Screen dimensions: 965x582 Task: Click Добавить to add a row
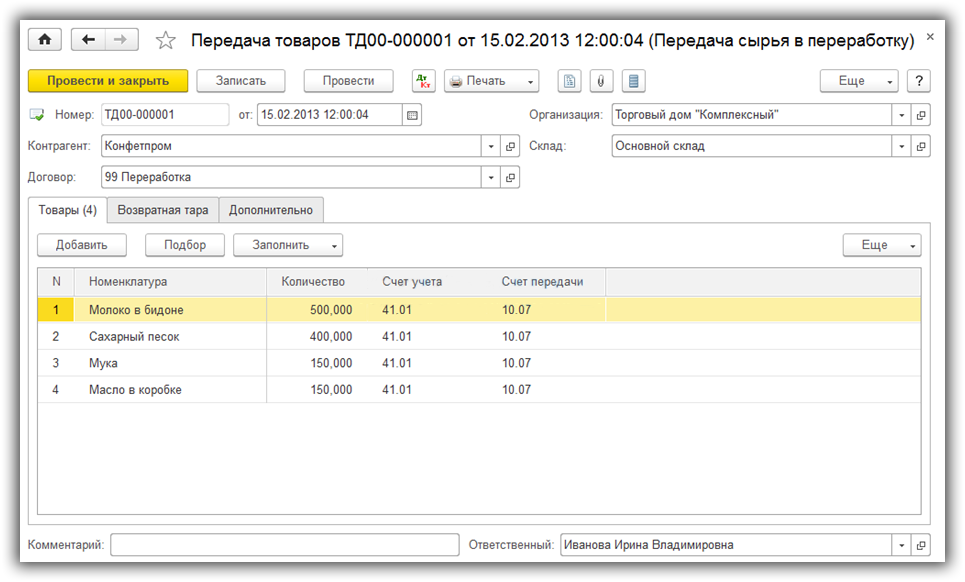(81, 245)
